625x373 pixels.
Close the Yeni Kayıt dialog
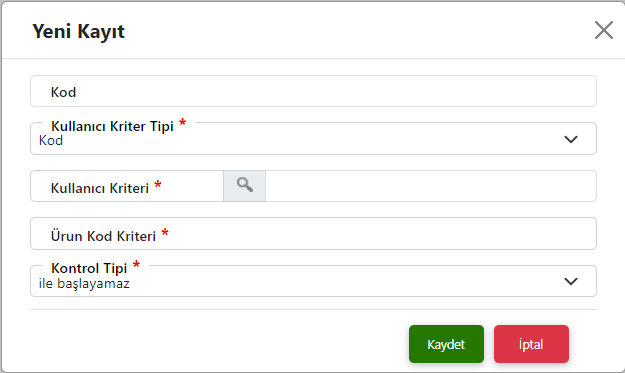pyautogui.click(x=603, y=30)
